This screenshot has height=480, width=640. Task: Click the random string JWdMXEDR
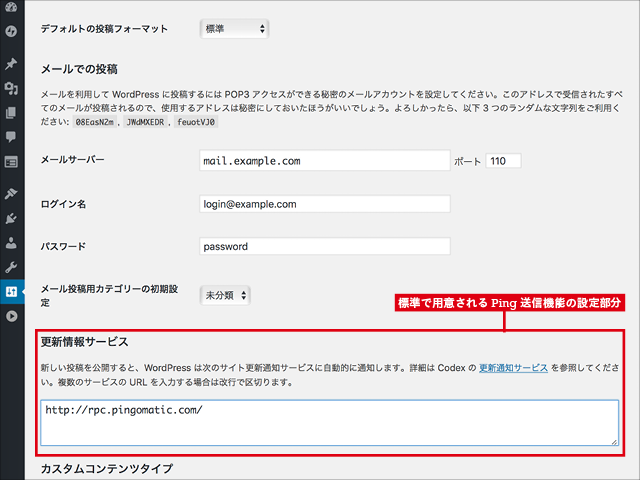[145, 122]
